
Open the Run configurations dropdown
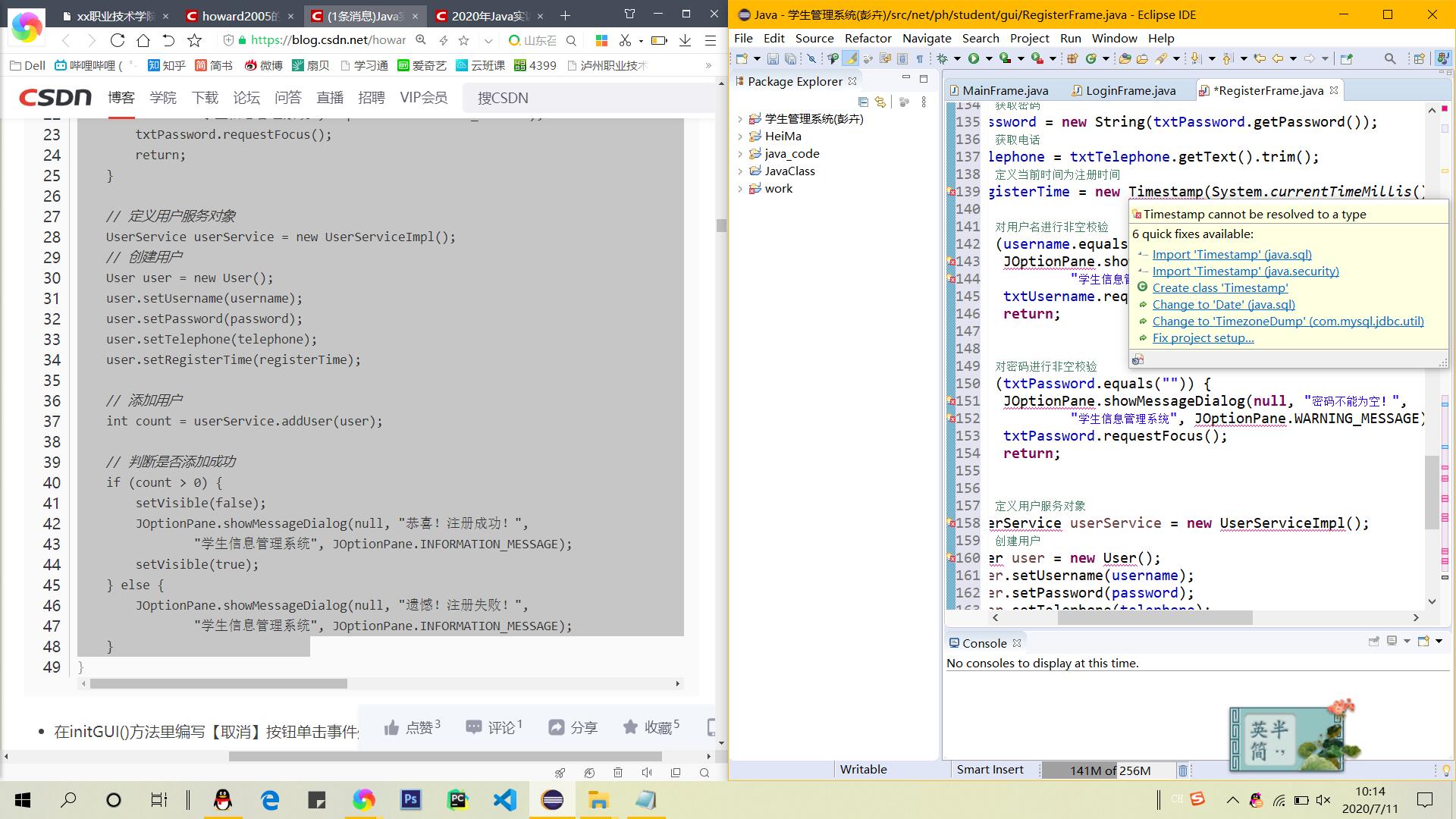coord(990,58)
